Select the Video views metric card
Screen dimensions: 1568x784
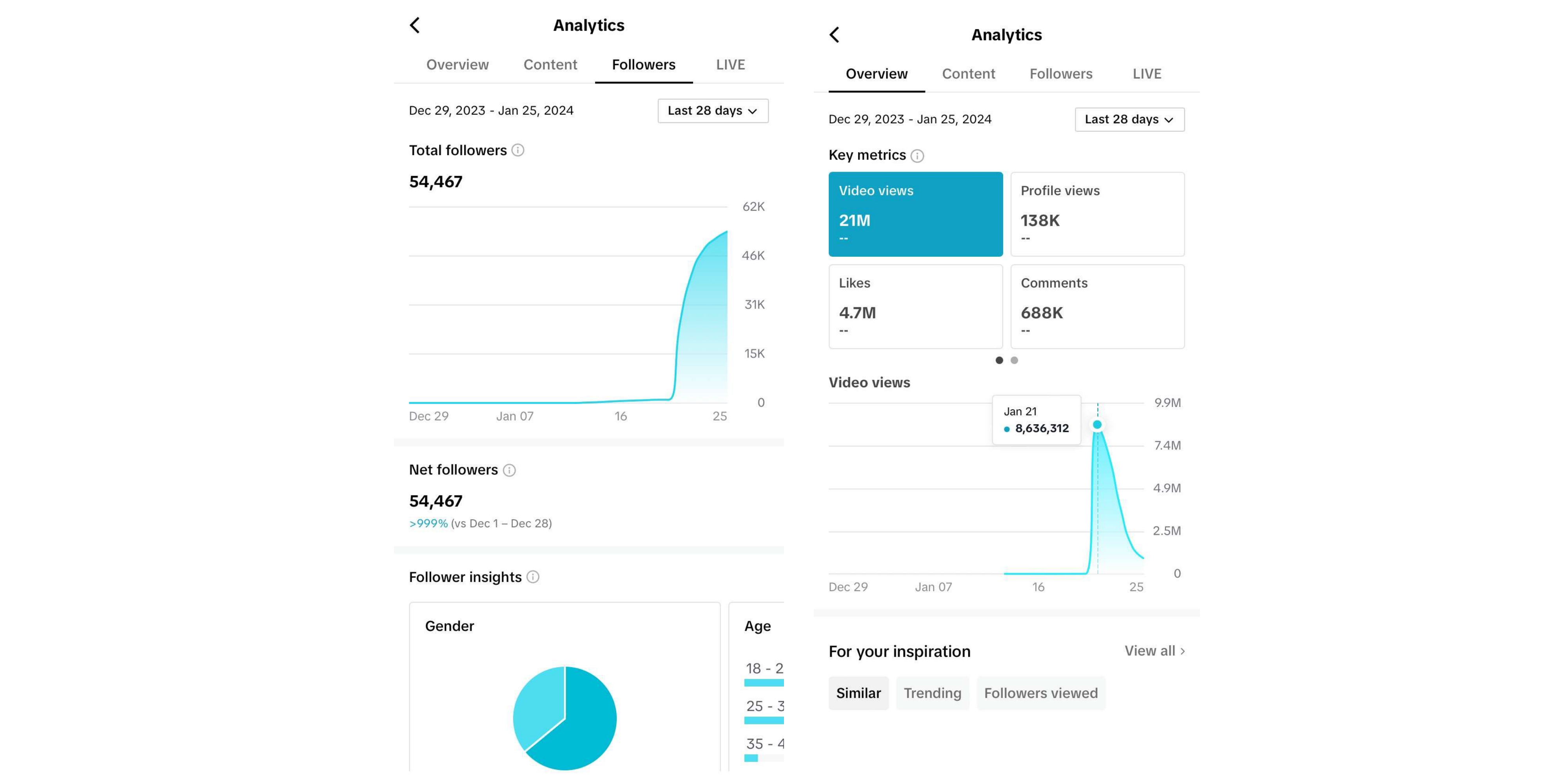click(915, 214)
